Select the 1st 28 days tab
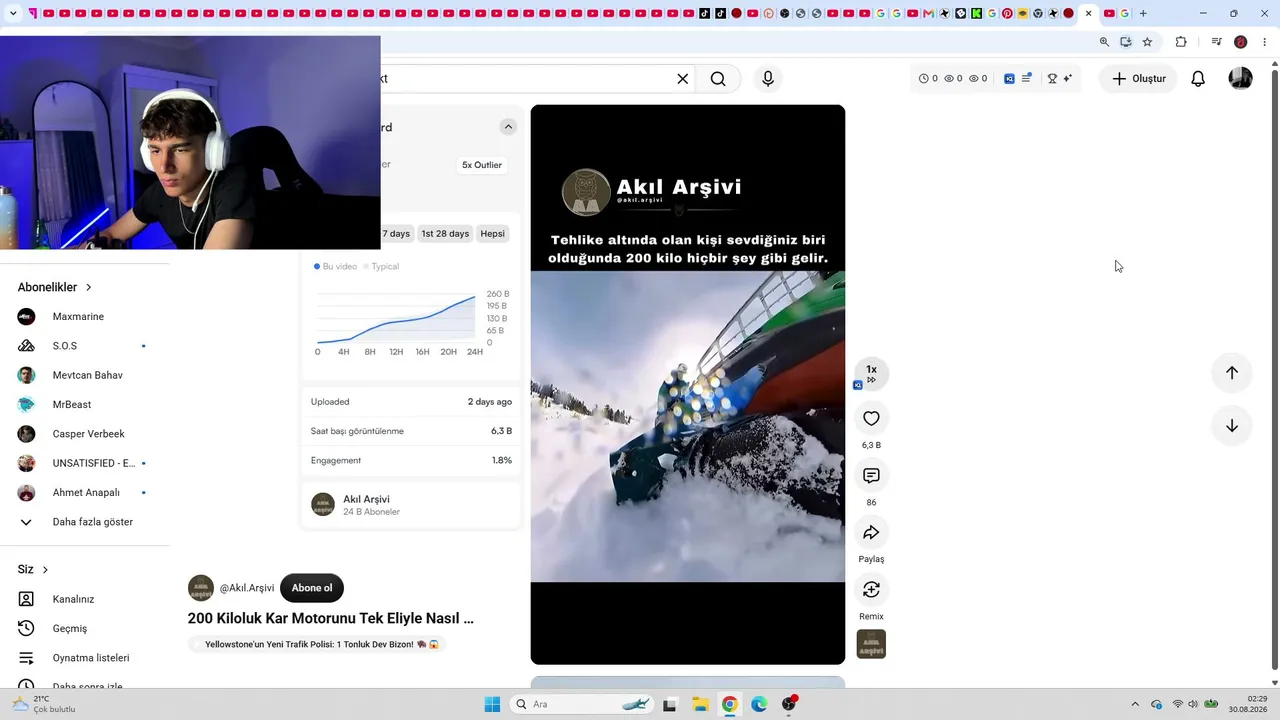1280x720 pixels. point(445,234)
